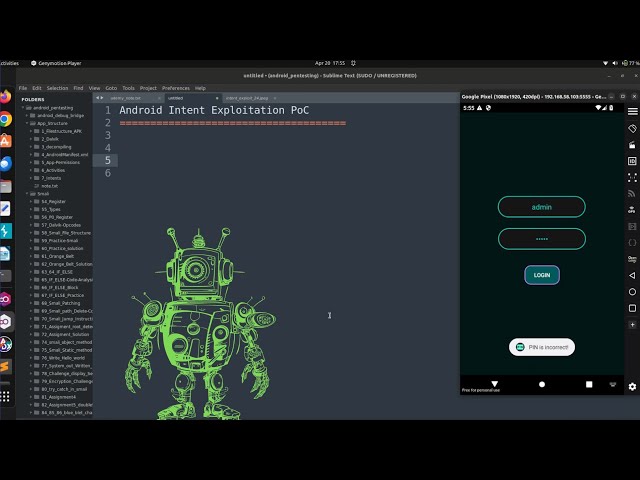Click Genymotion curly braces icon
The height and width of the screenshot is (480, 640).
click(632, 242)
